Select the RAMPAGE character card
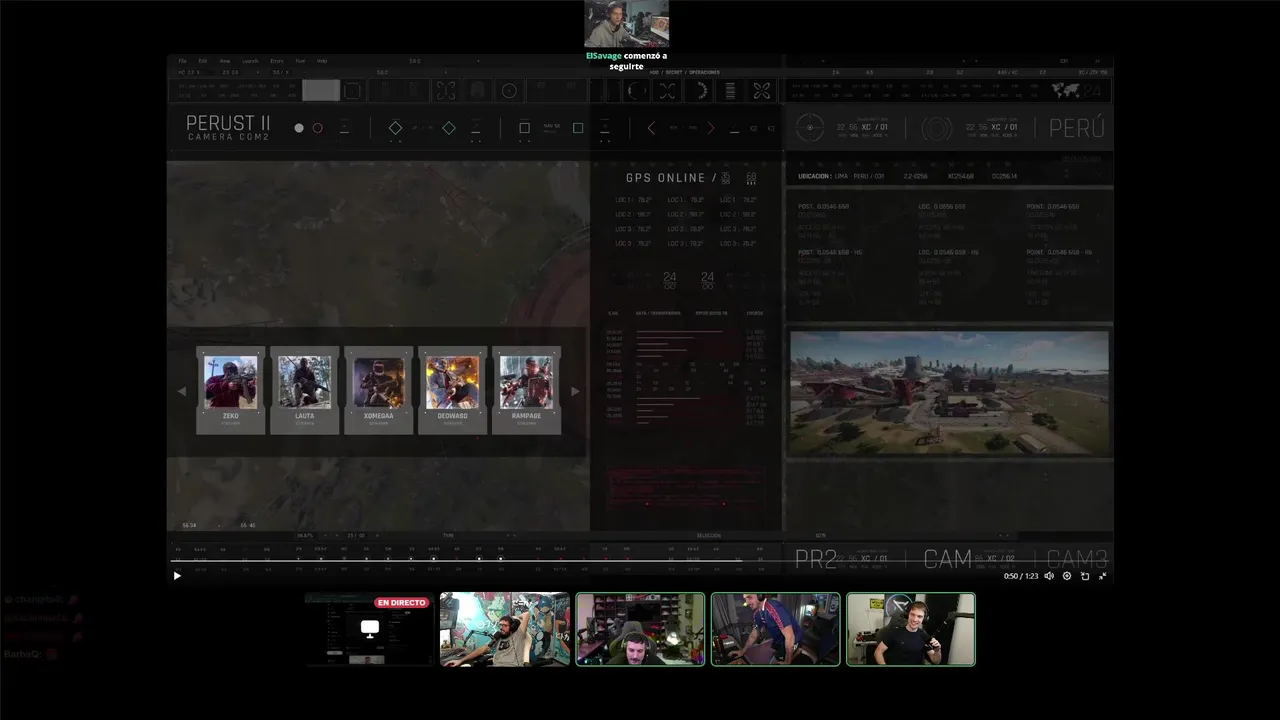The image size is (1280, 720). point(527,390)
